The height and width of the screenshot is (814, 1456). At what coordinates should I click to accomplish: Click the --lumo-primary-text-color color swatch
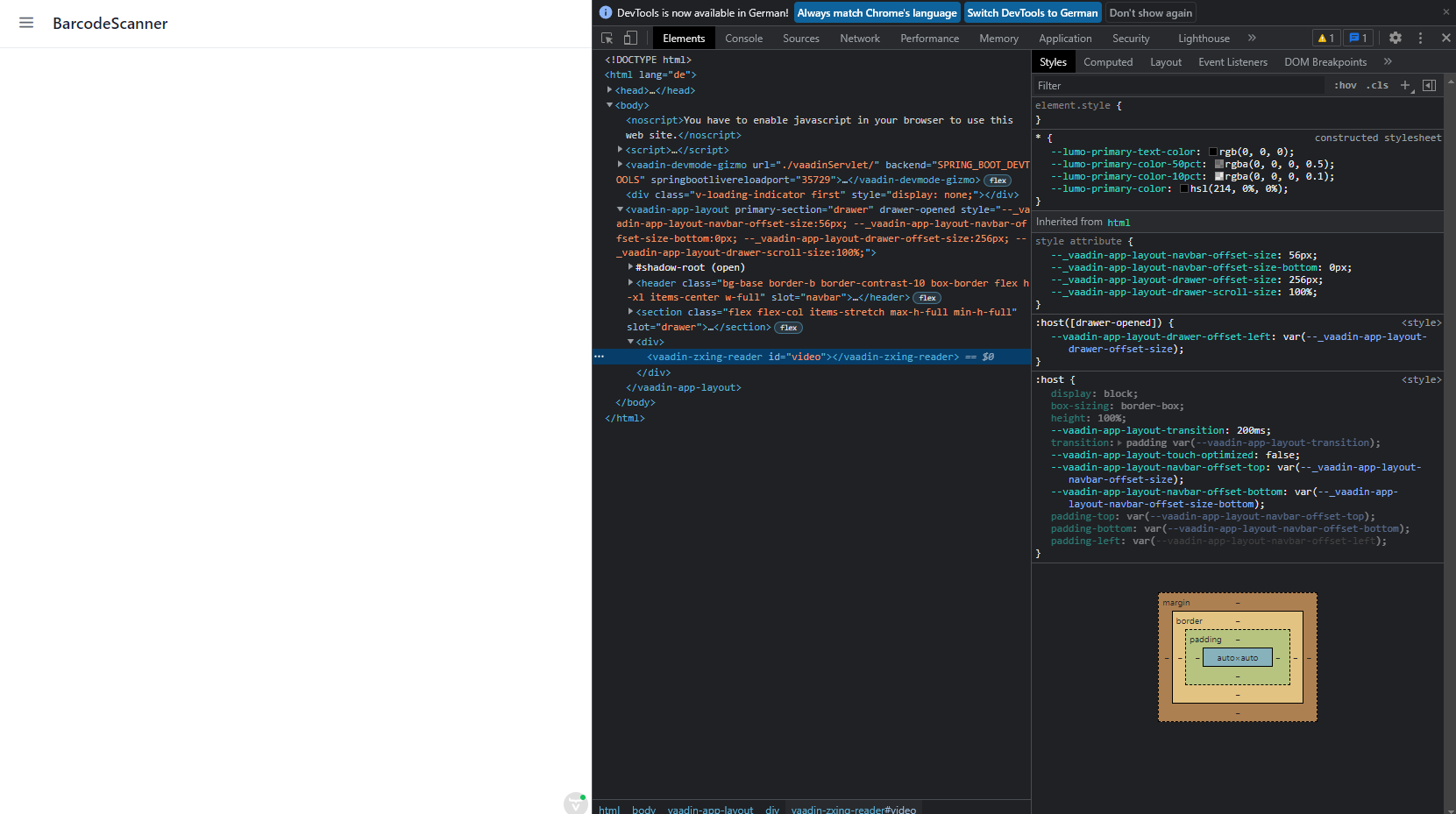point(1213,152)
